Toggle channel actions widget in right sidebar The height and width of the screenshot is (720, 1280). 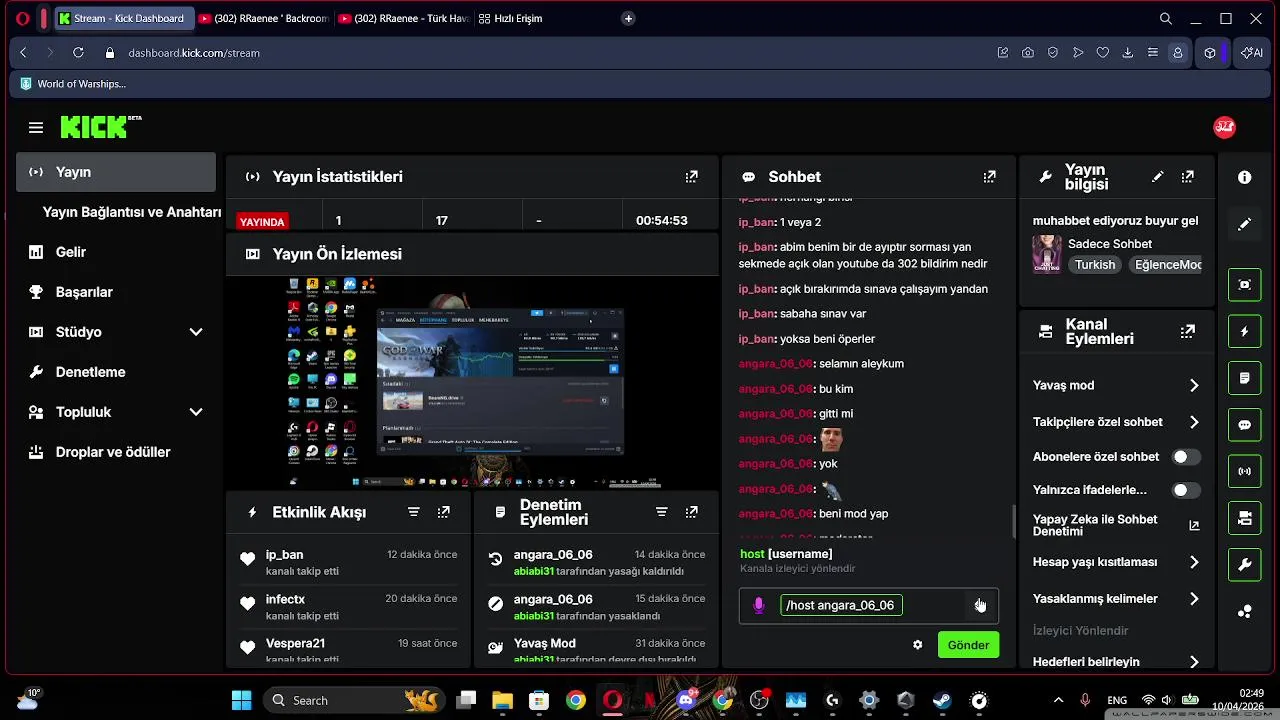pyautogui.click(x=1244, y=518)
